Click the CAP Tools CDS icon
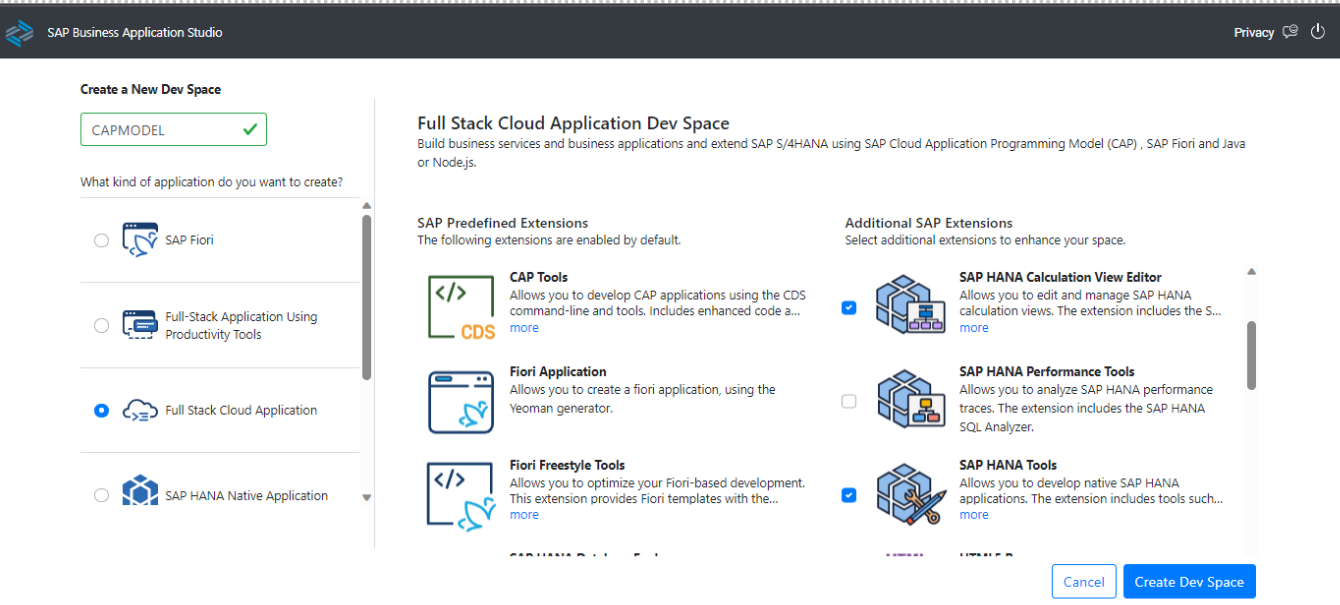 pos(461,308)
